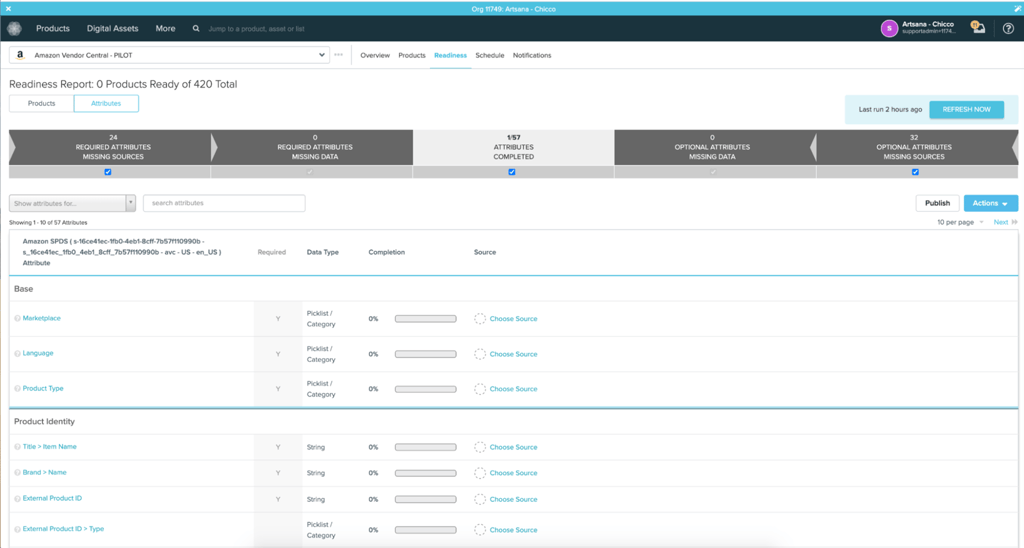The height and width of the screenshot is (548, 1024).
Task: Switch to the Notifications tab
Action: 532,56
